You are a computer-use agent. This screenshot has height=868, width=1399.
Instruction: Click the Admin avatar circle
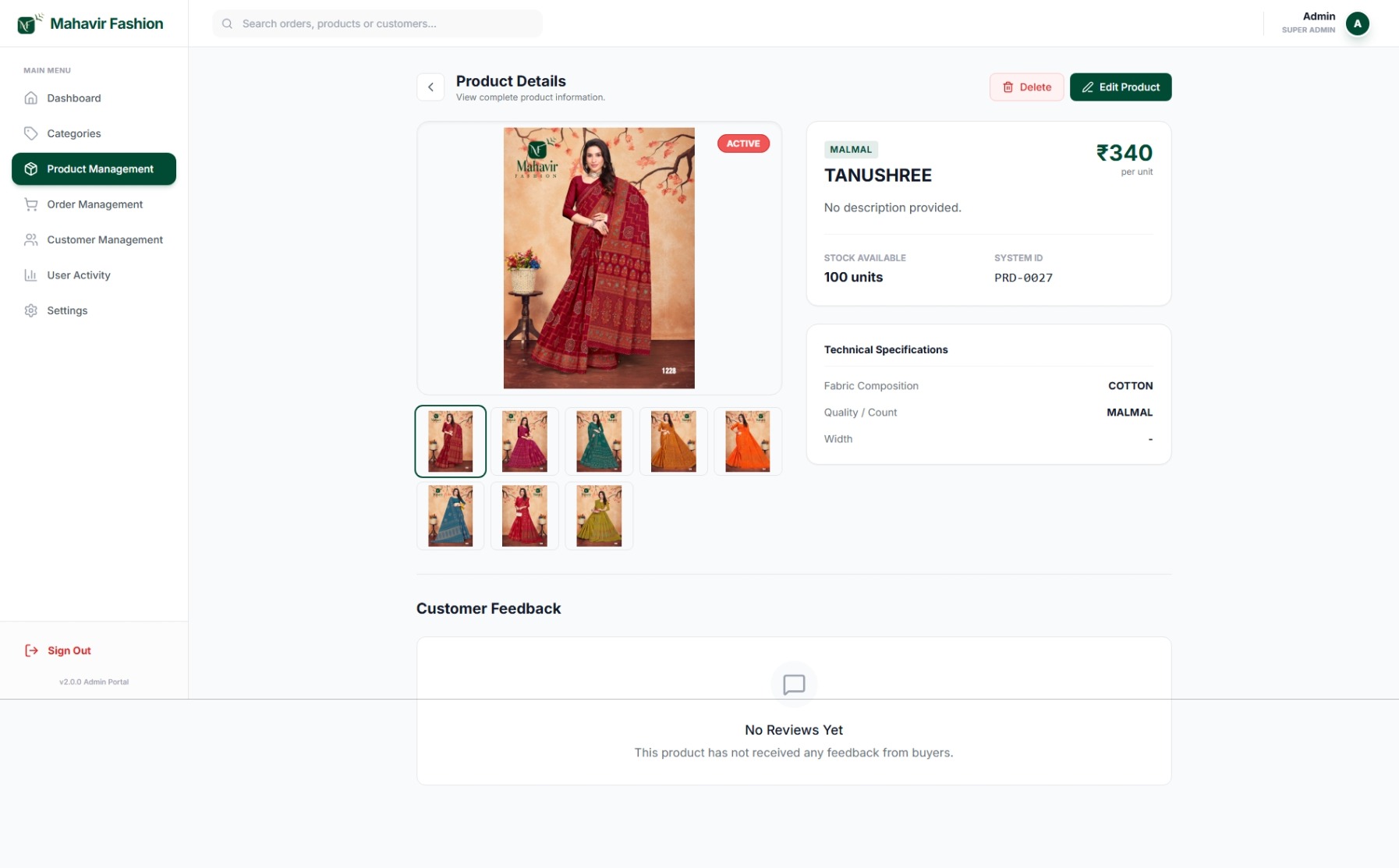point(1357,23)
